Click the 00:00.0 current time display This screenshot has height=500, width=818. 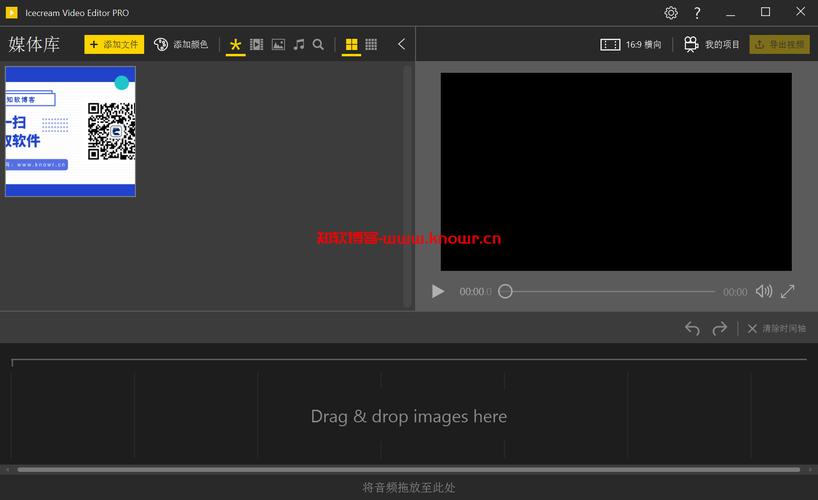point(475,292)
